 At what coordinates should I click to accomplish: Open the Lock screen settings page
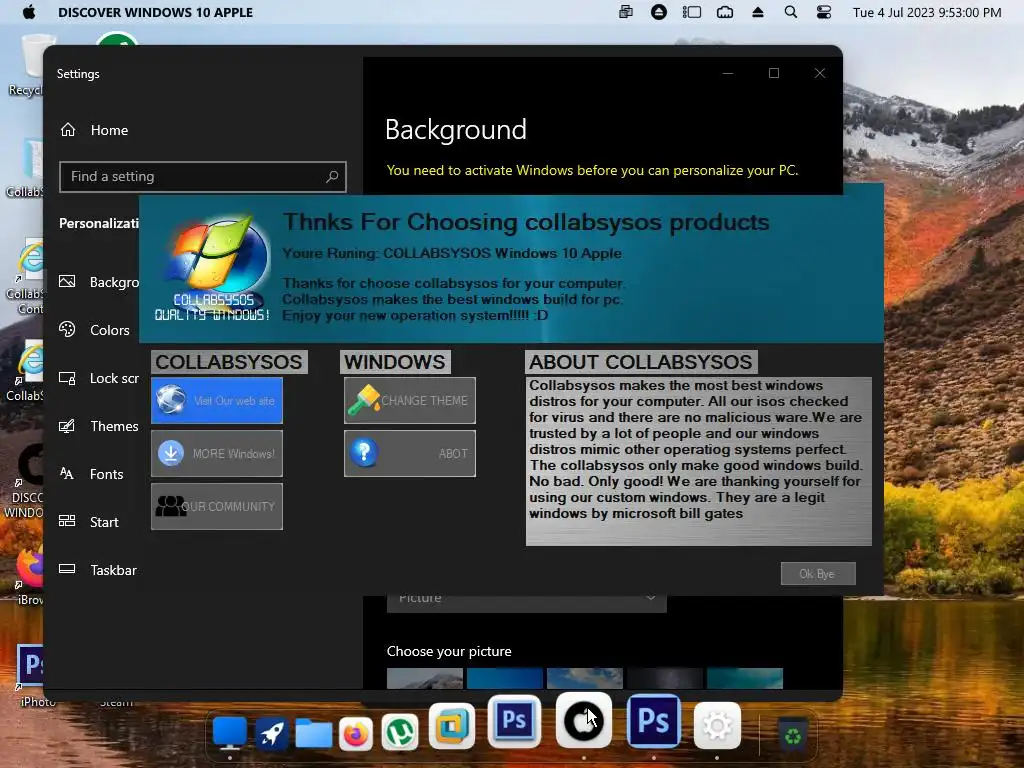pyautogui.click(x=98, y=378)
